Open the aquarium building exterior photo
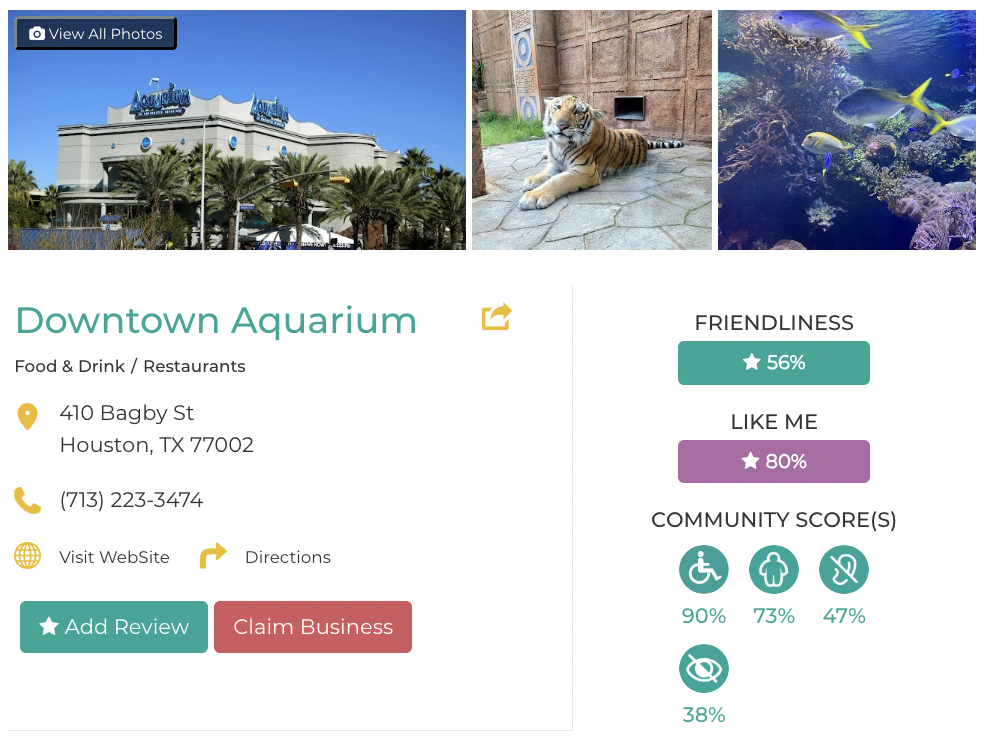988x752 pixels. pos(237,140)
